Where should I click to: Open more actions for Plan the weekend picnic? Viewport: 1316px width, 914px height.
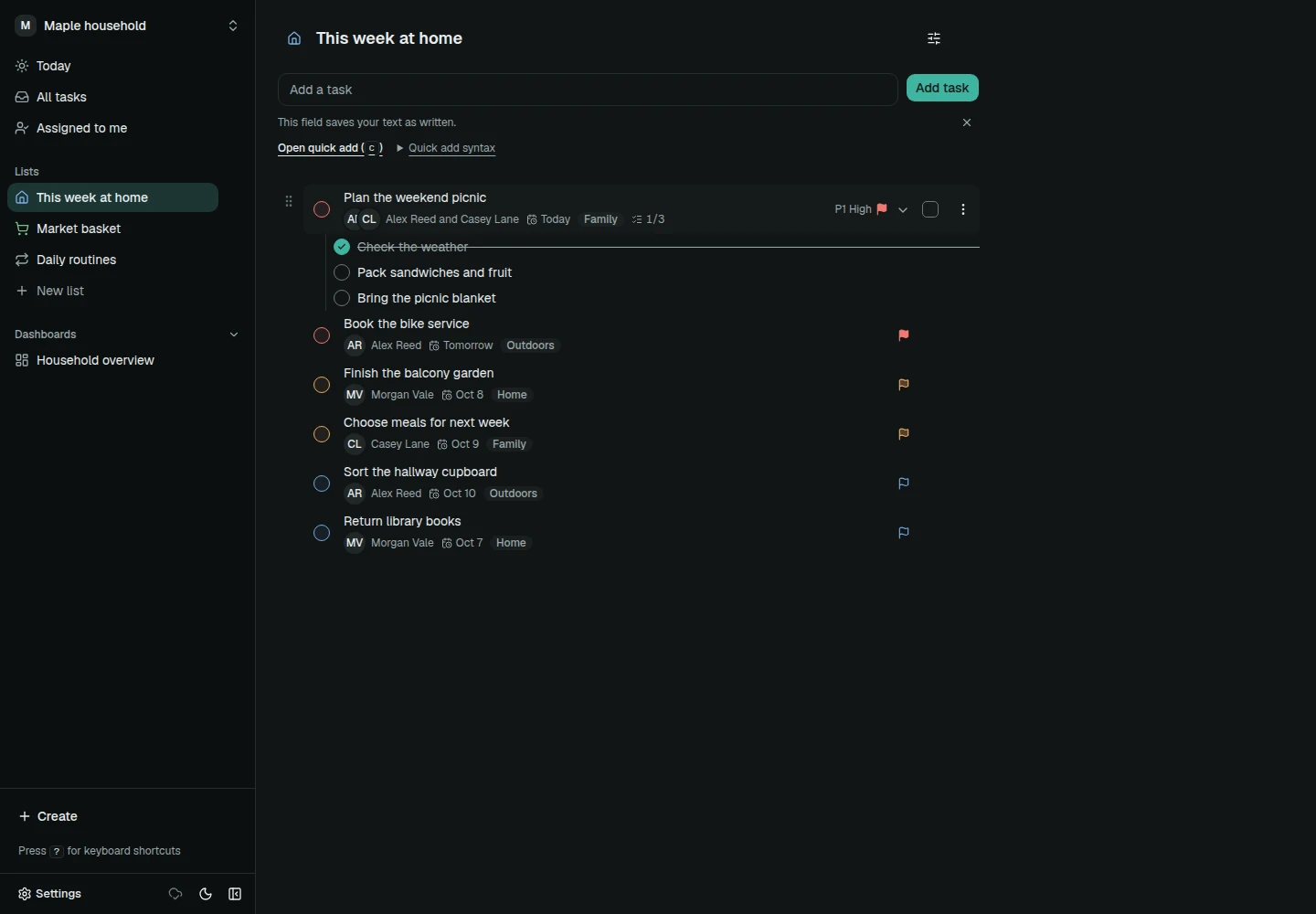(964, 209)
